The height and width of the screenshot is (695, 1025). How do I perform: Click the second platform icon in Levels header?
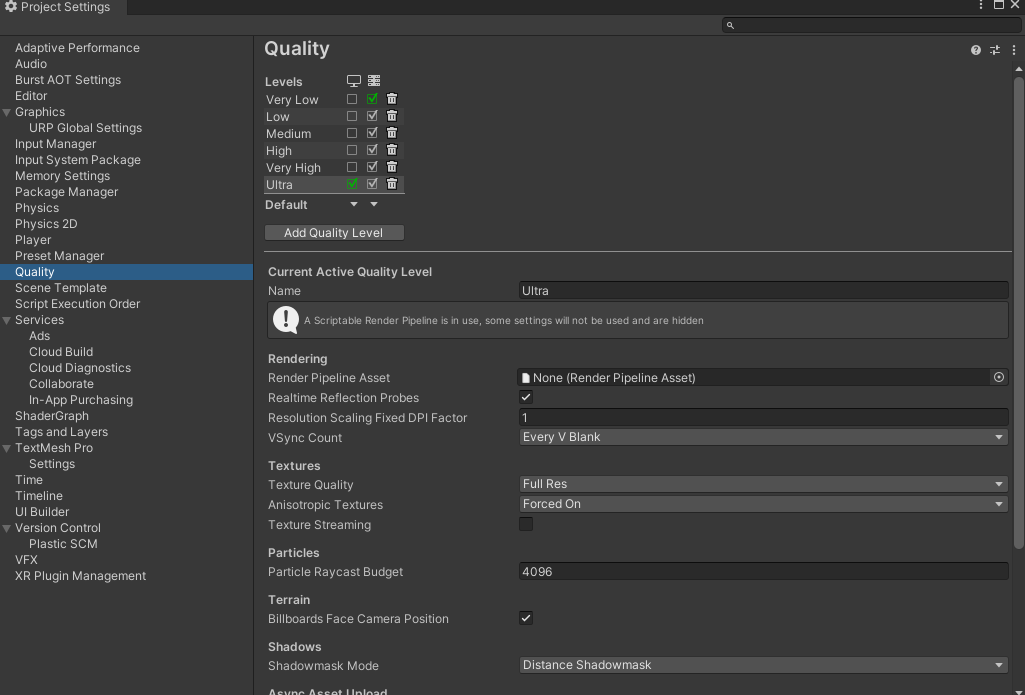[x=373, y=81]
